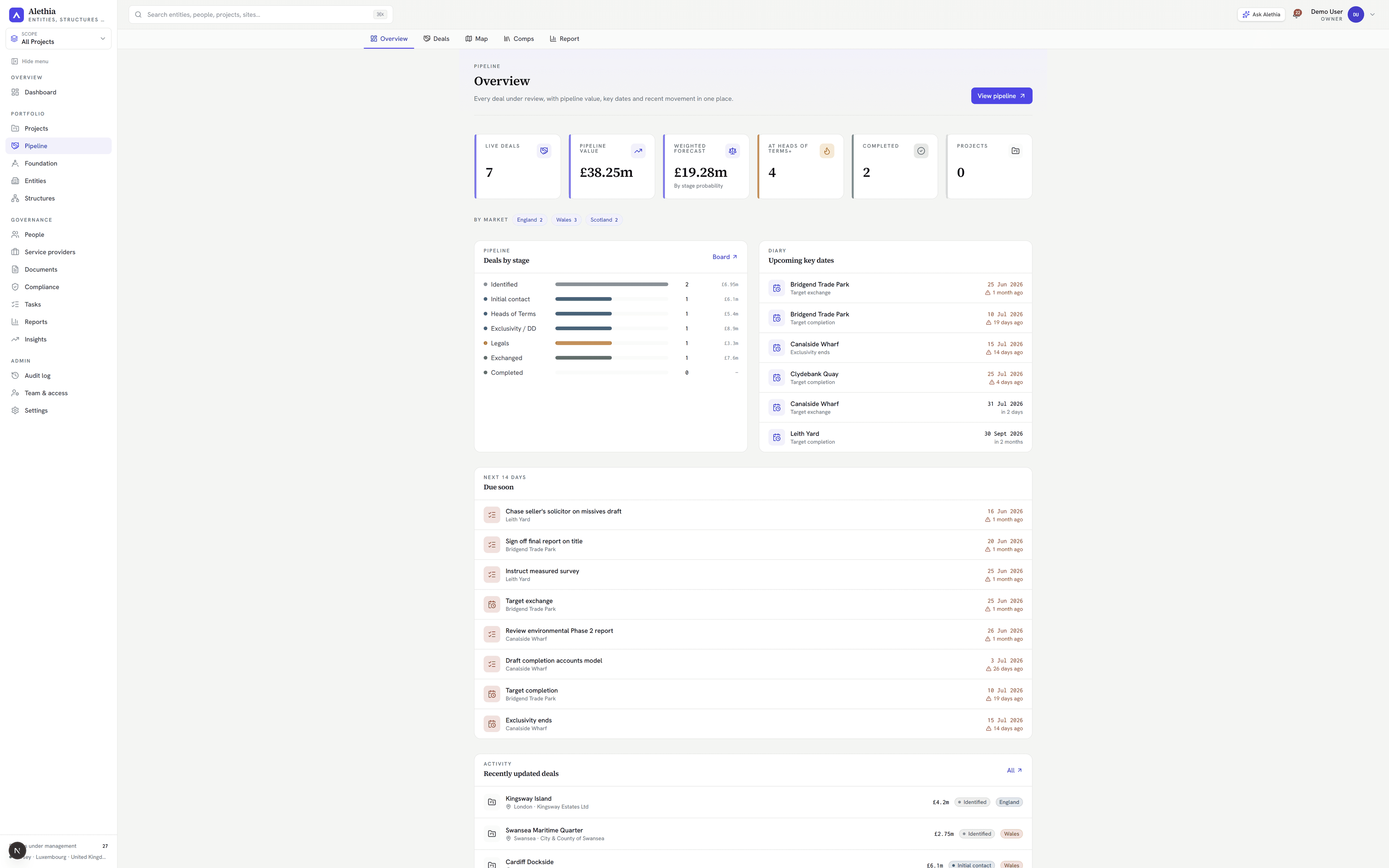Screen dimensions: 1389x868
Task: Open the All link in Recently updated deals
Action: [x=1014, y=770]
